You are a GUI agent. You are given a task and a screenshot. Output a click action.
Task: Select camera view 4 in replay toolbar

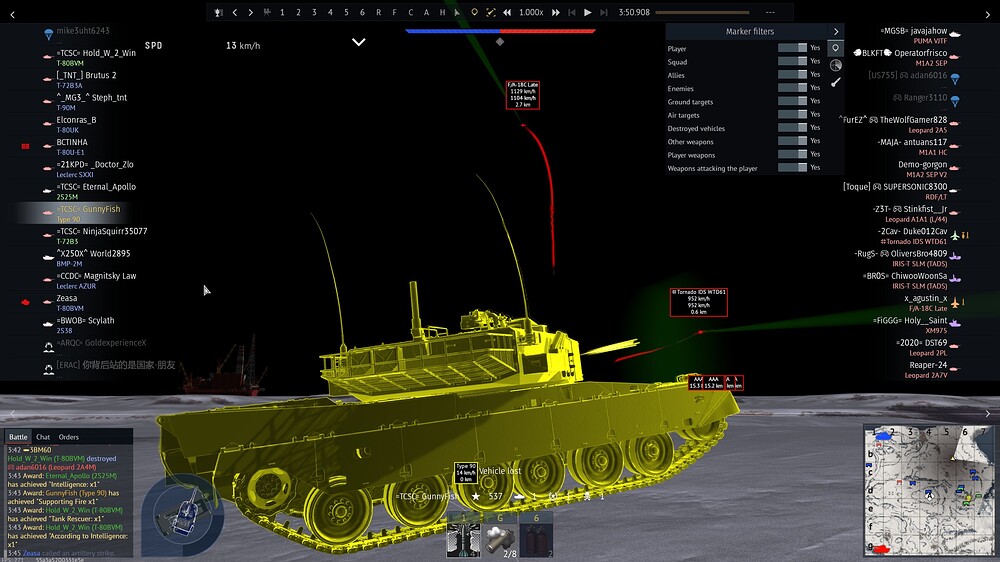(x=330, y=12)
